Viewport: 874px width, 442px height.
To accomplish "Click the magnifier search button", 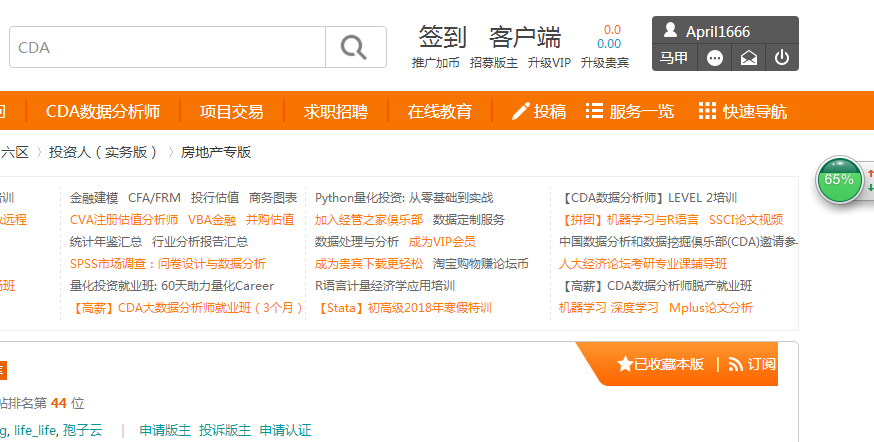I will 356,47.
